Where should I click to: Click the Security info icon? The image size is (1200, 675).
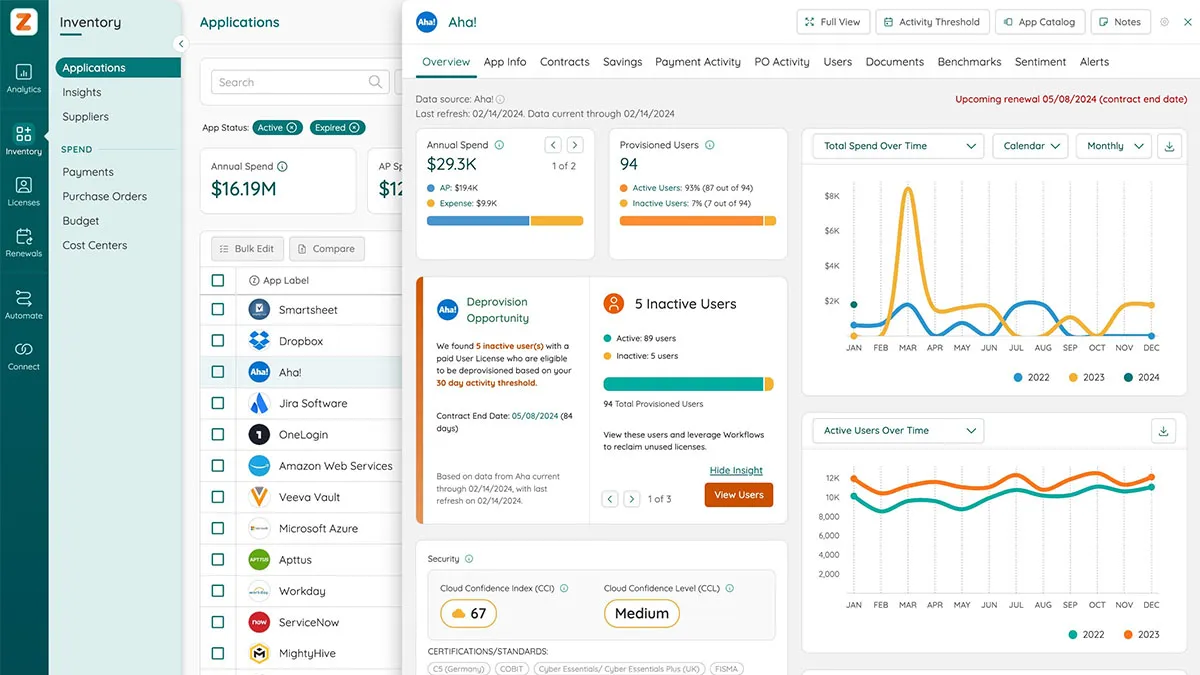[x=469, y=559]
